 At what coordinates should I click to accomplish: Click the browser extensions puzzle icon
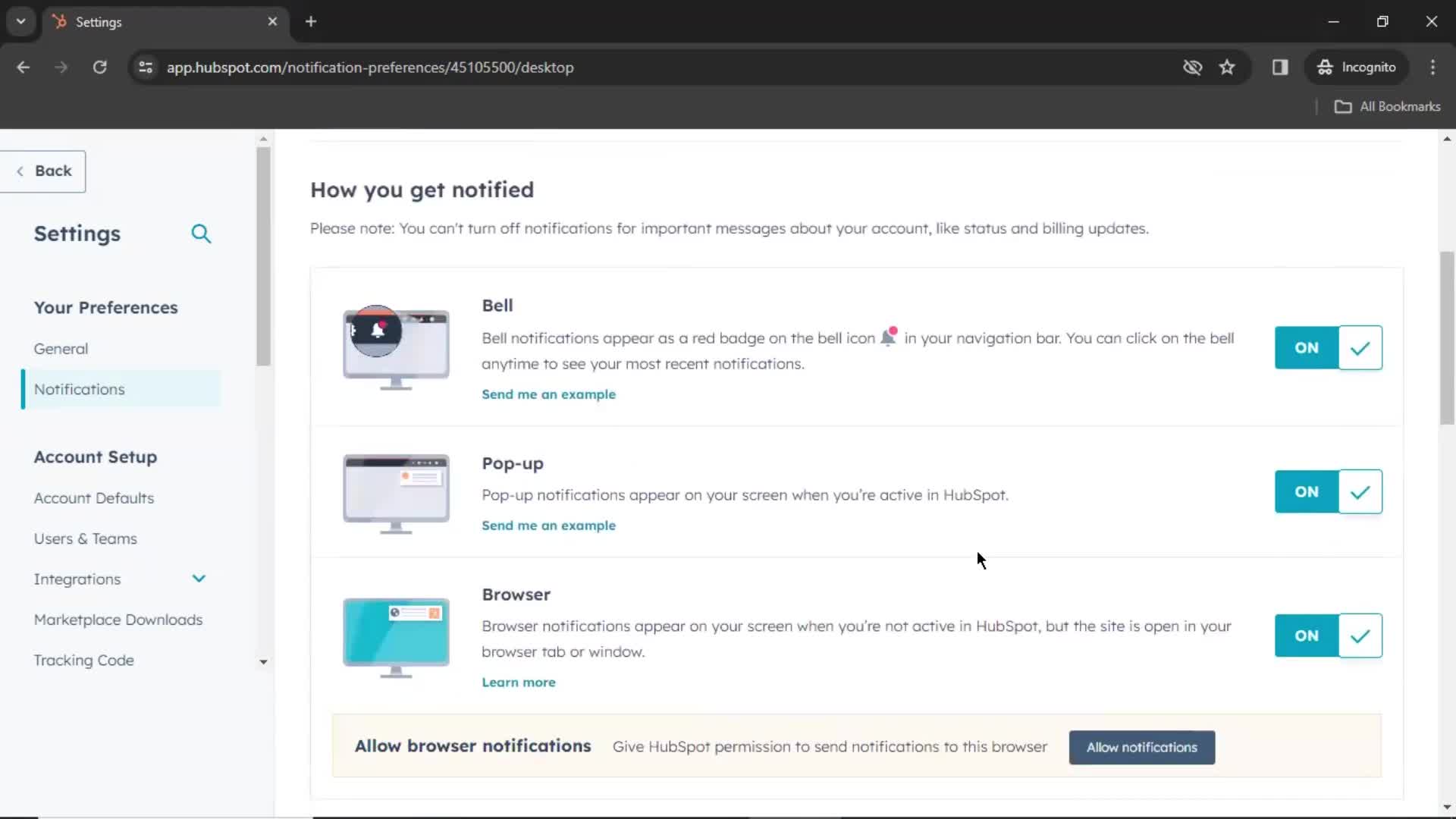[1280, 67]
